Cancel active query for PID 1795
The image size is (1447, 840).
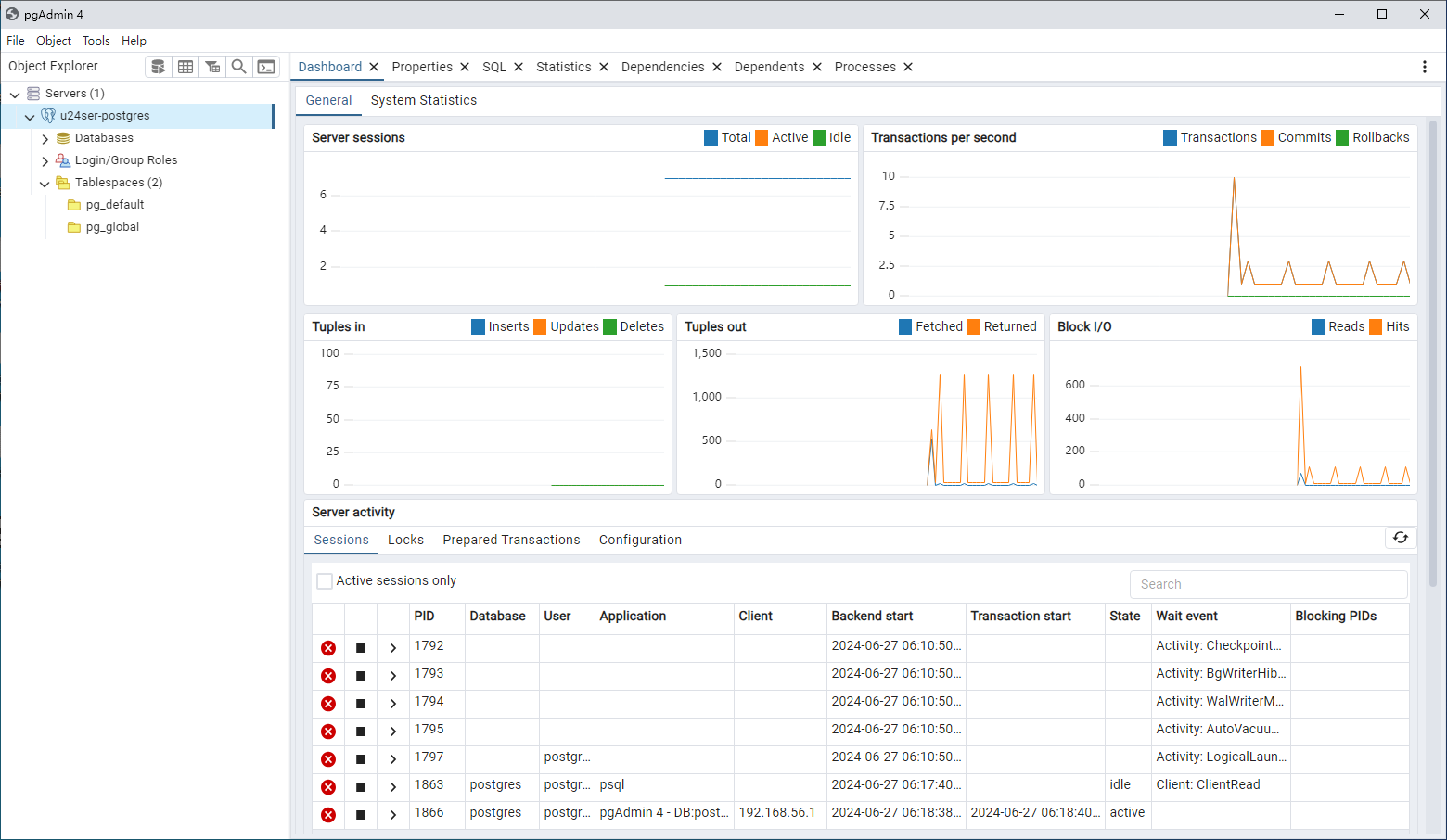361,732
